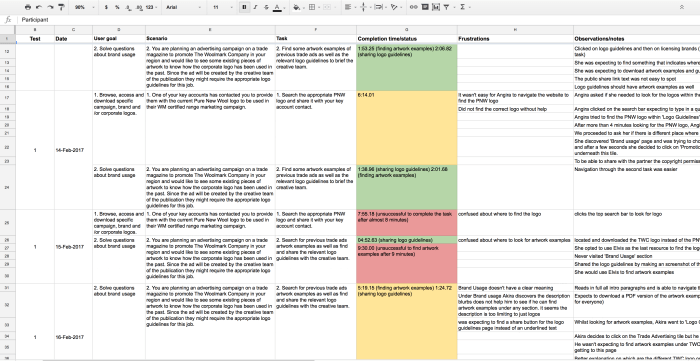Insert a link with chain icon
Viewport: 700px width, 361px height.
point(414,7)
